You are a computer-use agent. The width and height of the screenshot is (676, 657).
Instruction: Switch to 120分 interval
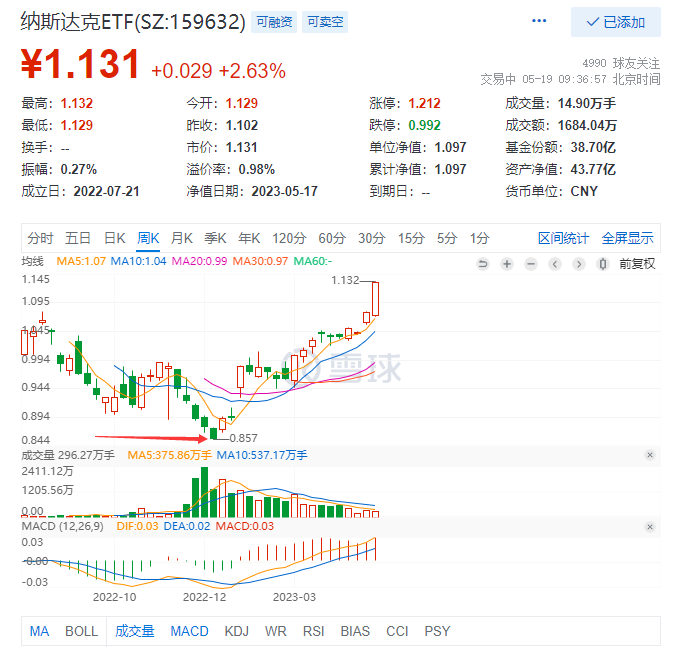tap(289, 238)
